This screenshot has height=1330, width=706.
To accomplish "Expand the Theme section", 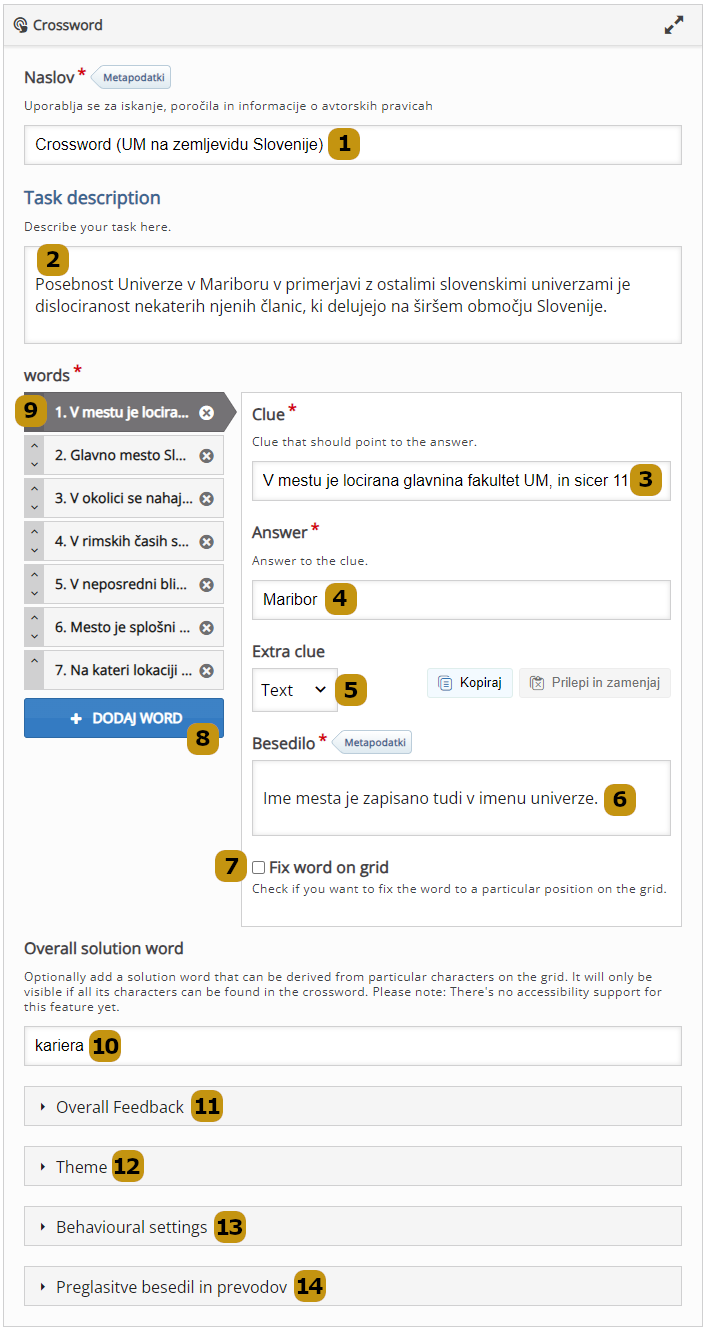I will 82,1167.
